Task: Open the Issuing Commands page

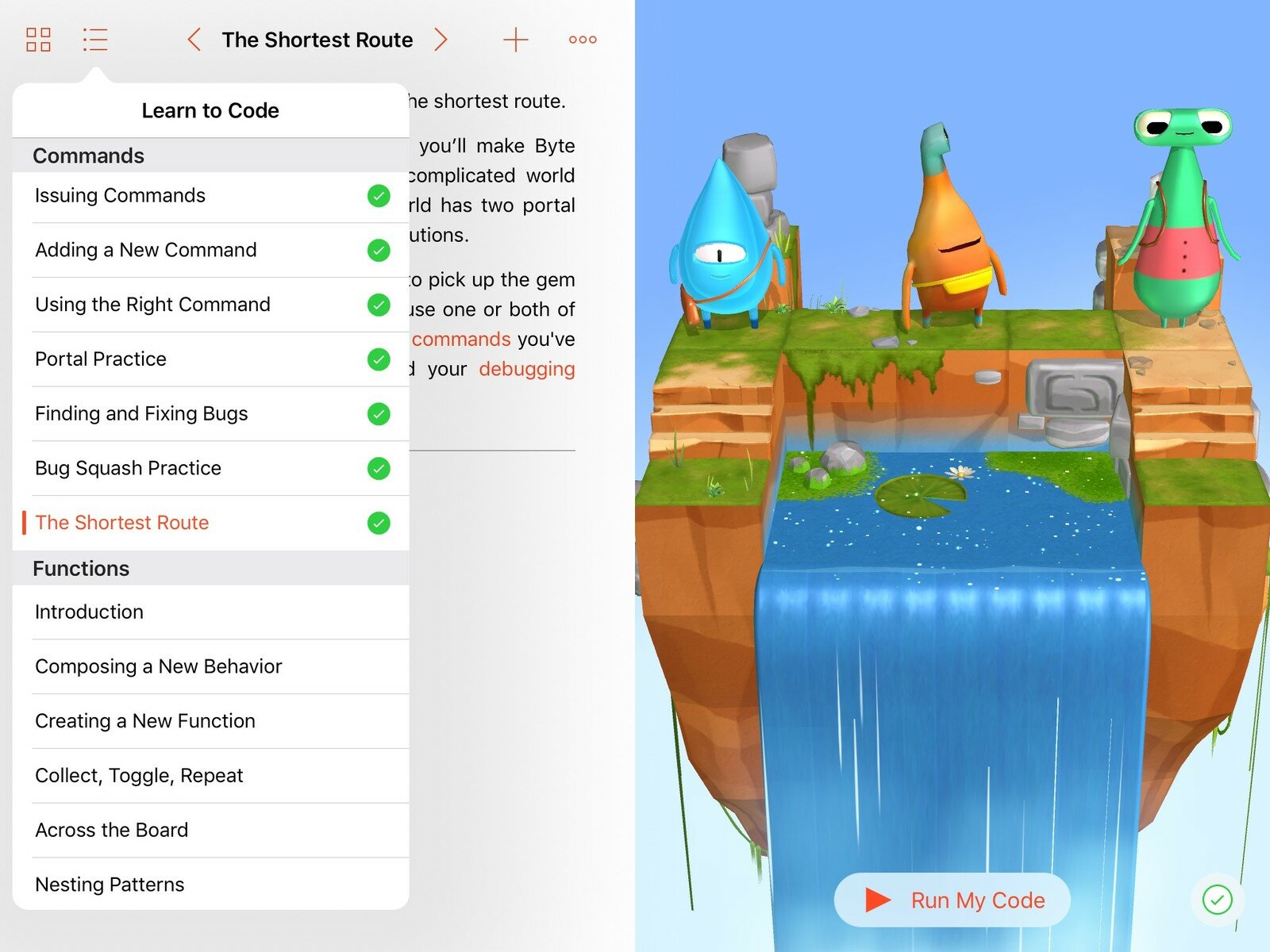Action: coord(211,196)
